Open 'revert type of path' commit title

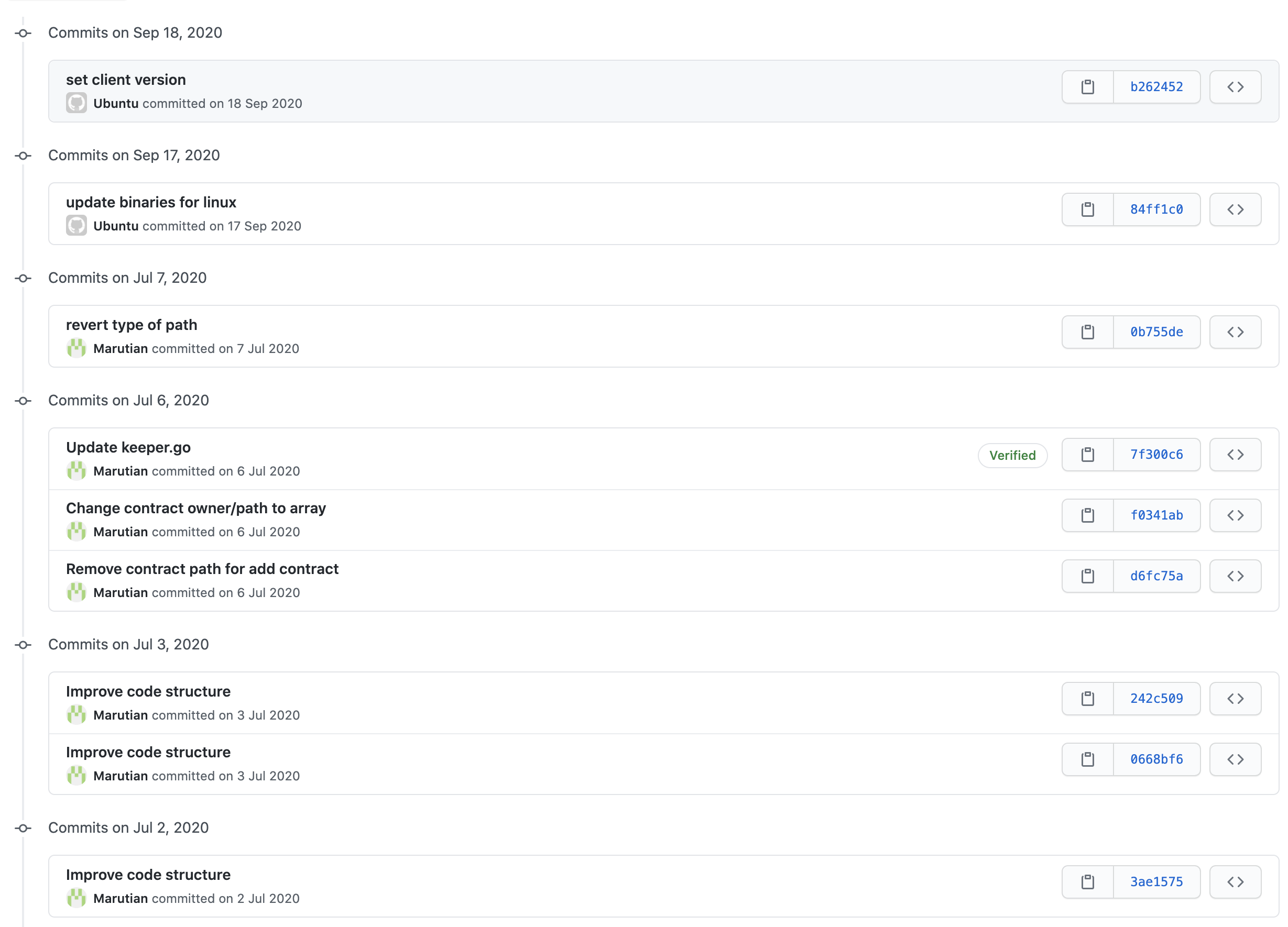coord(131,325)
